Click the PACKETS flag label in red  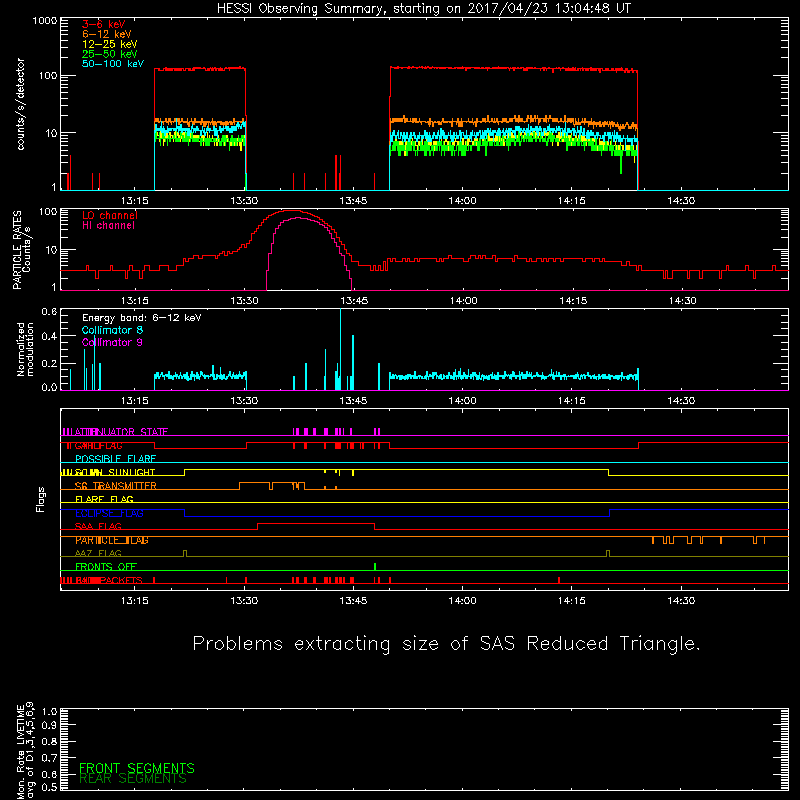coord(121,580)
